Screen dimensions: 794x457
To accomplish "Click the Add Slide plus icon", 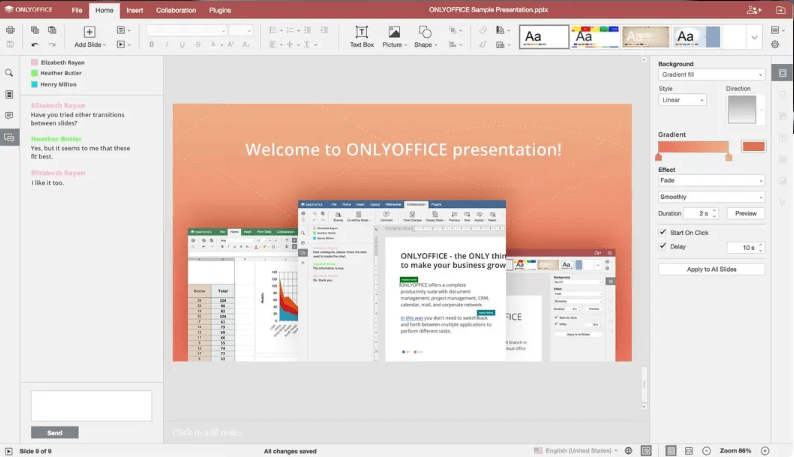I will [x=89, y=32].
